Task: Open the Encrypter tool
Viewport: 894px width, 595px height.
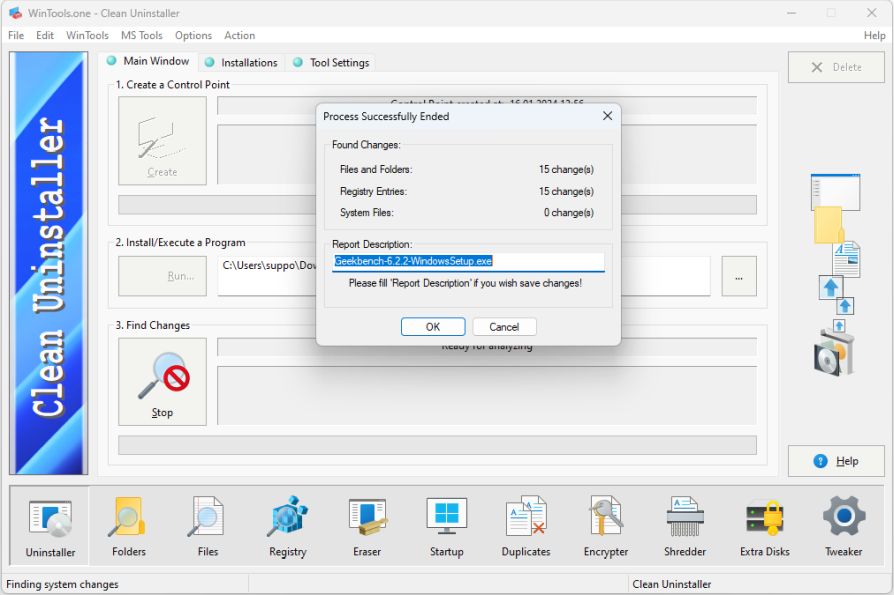Action: (x=606, y=525)
